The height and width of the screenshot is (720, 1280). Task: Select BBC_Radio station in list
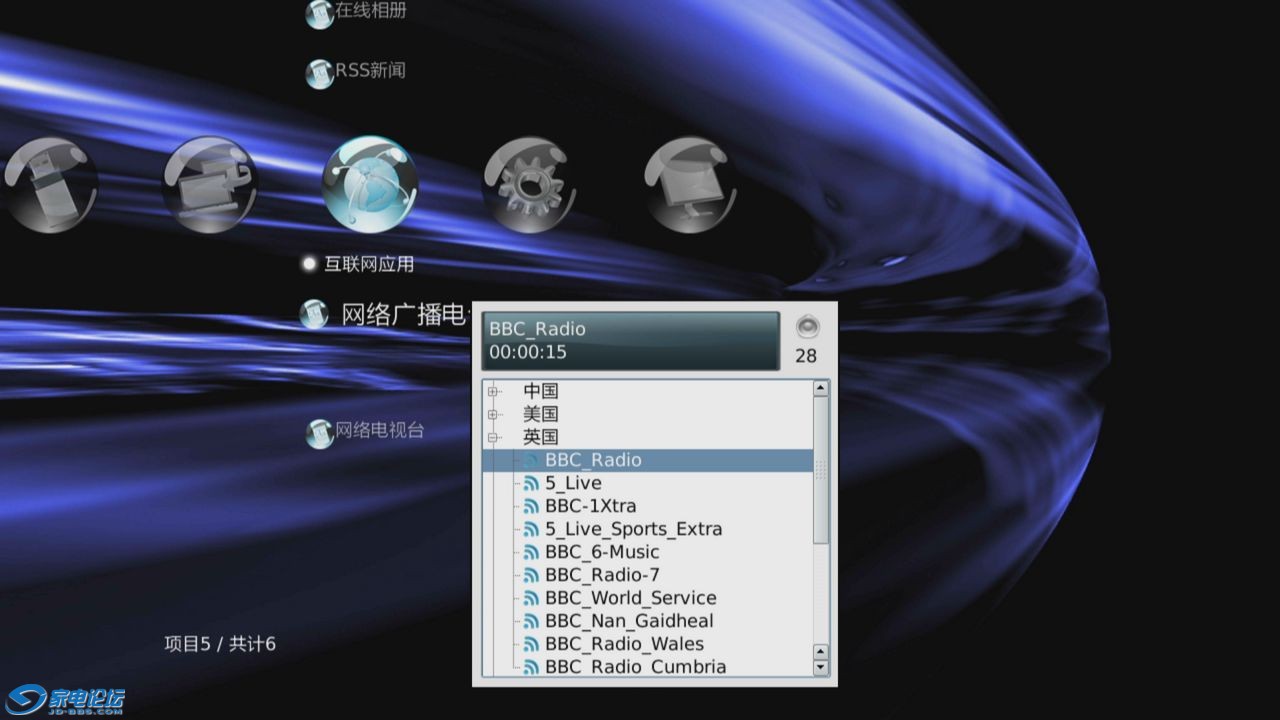point(647,460)
